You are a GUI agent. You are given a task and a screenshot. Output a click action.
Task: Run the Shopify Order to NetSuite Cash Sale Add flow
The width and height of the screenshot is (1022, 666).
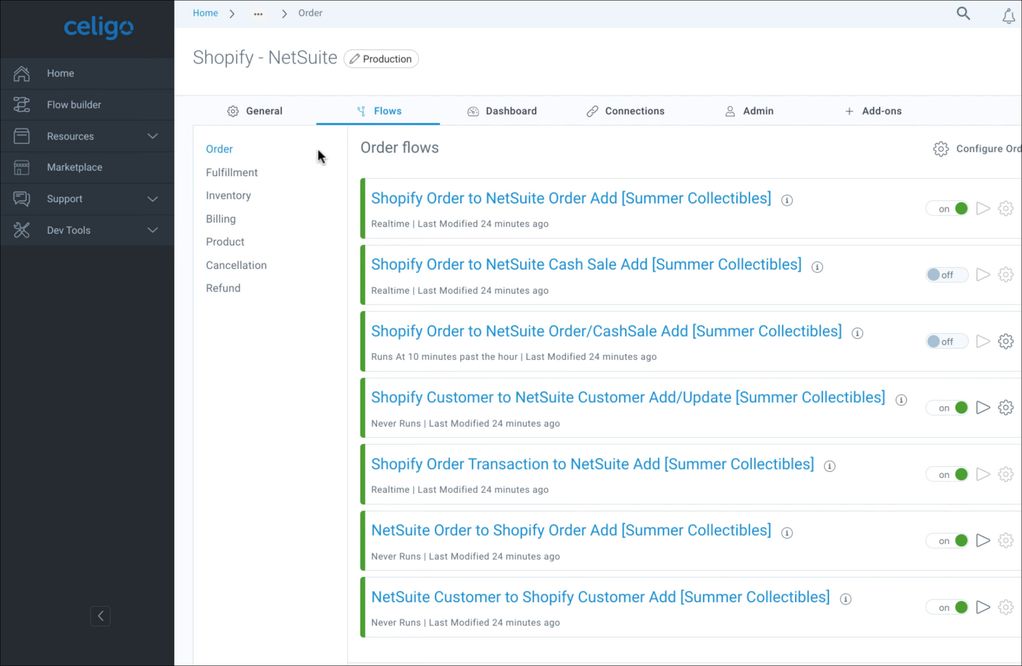pyautogui.click(x=983, y=275)
